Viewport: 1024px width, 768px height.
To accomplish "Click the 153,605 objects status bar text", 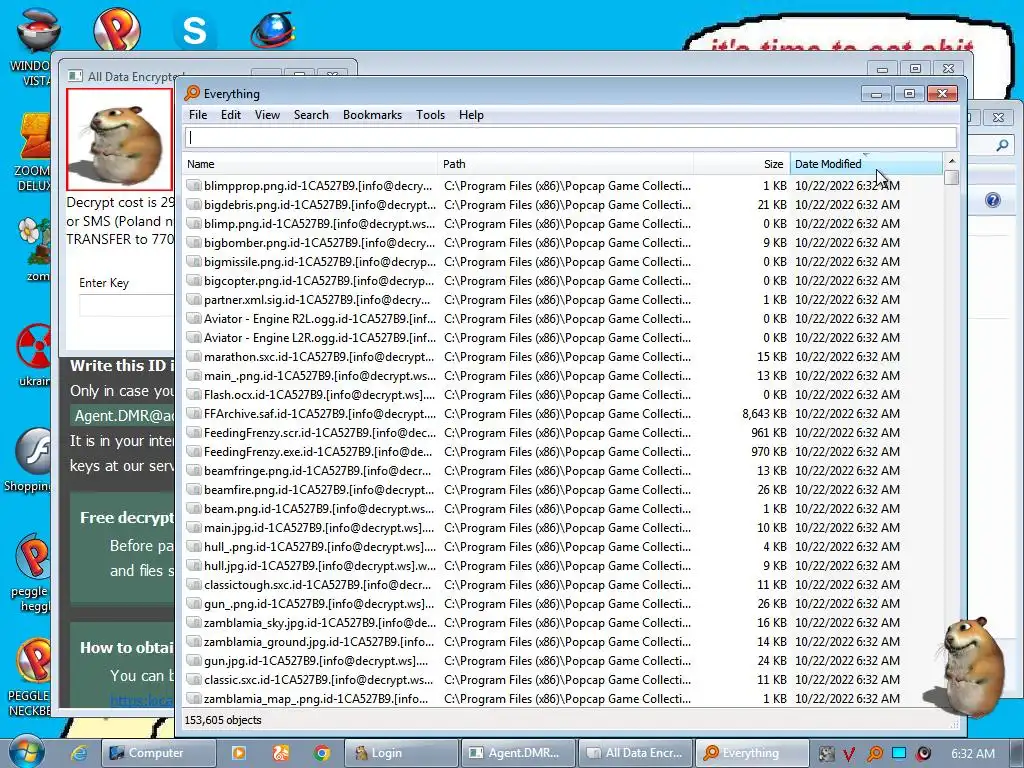I will [x=223, y=720].
